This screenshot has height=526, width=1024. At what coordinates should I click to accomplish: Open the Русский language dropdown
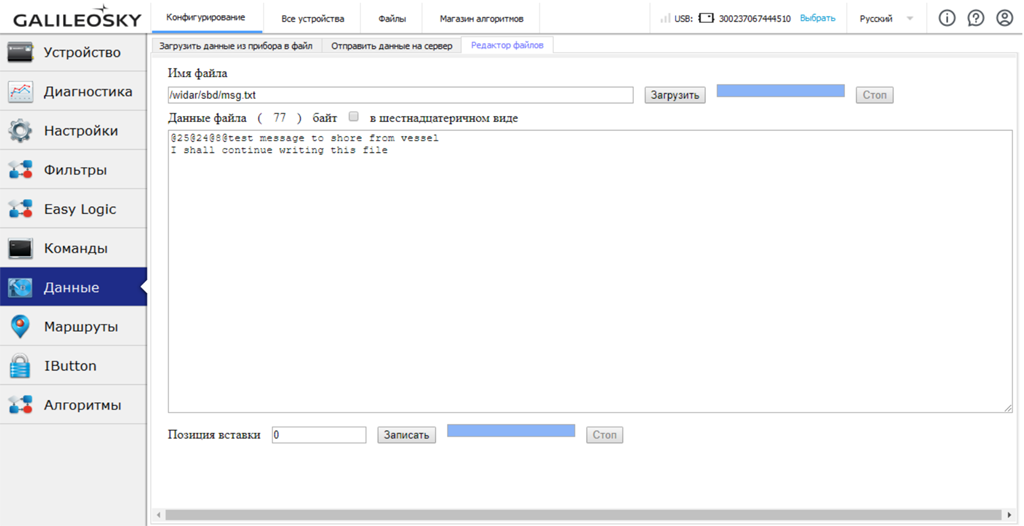[886, 19]
